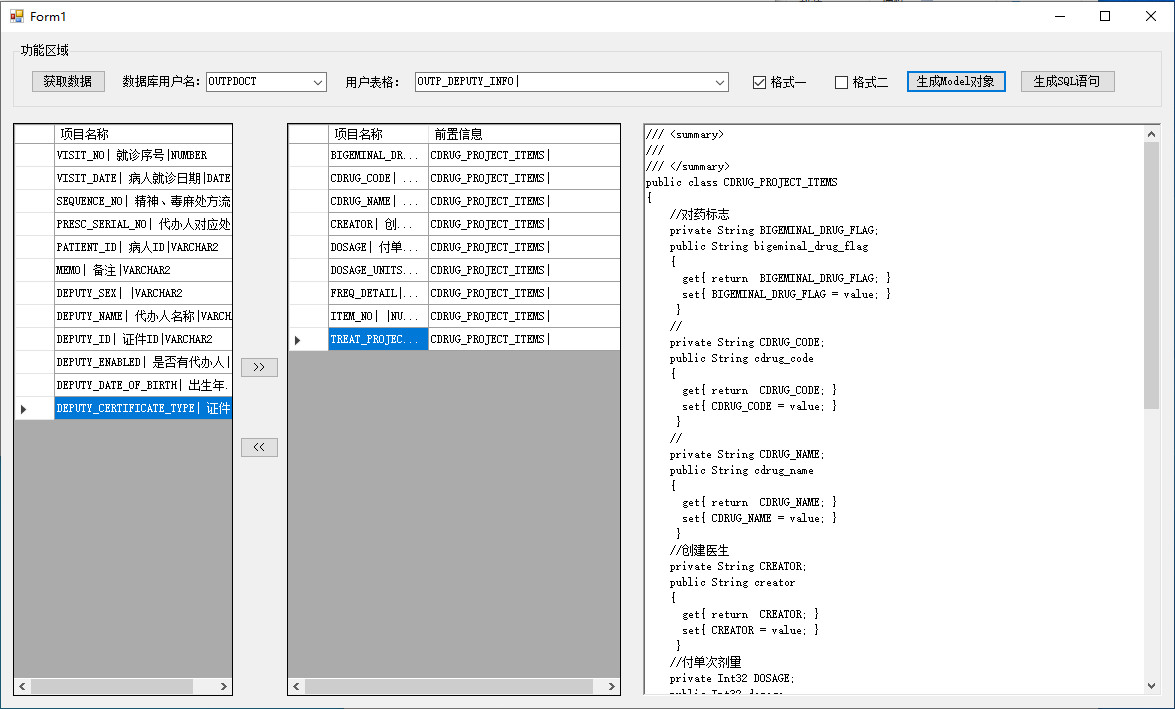Viewport: 1175px width, 709px height.
Task: Click 前置信息 cell in TREAT_PROJEC row
Action: (524, 339)
